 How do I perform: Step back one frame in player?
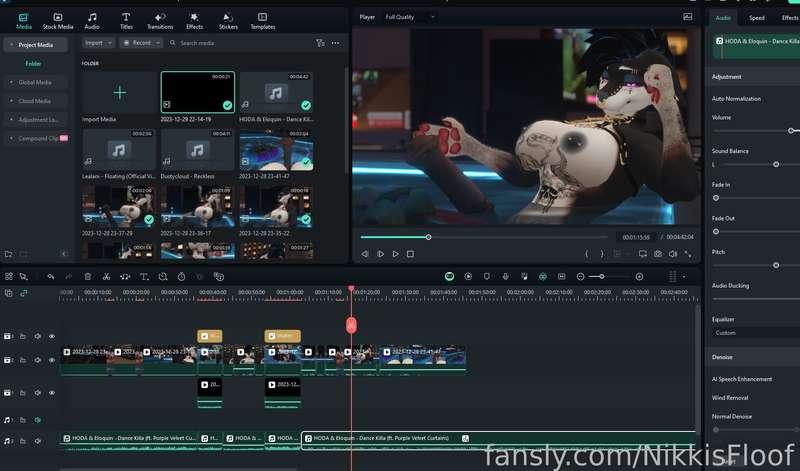(x=365, y=254)
